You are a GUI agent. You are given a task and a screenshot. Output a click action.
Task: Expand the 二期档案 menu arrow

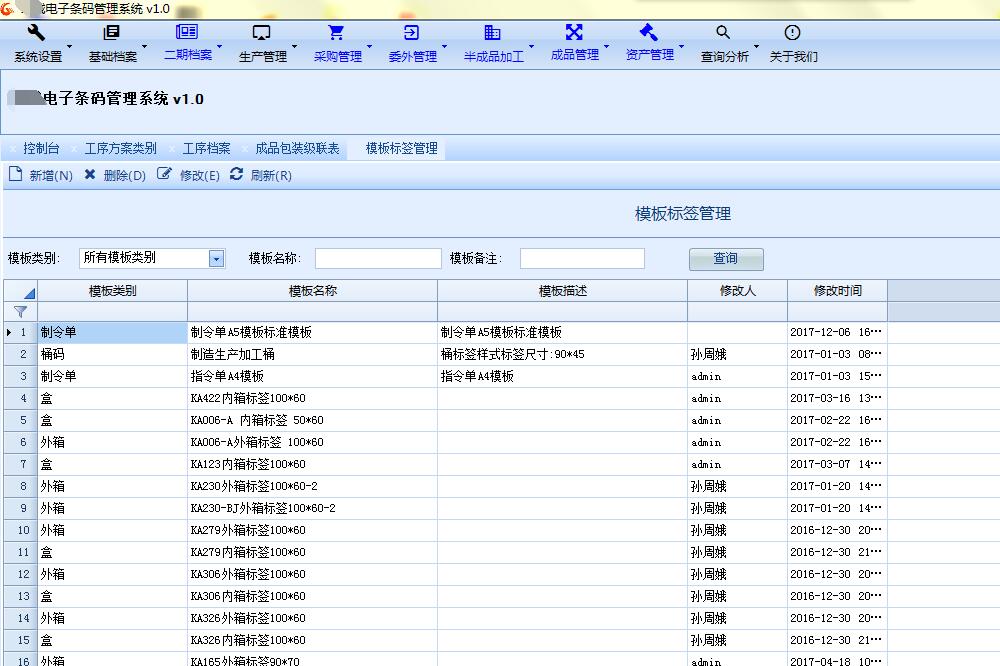pyautogui.click(x=219, y=47)
